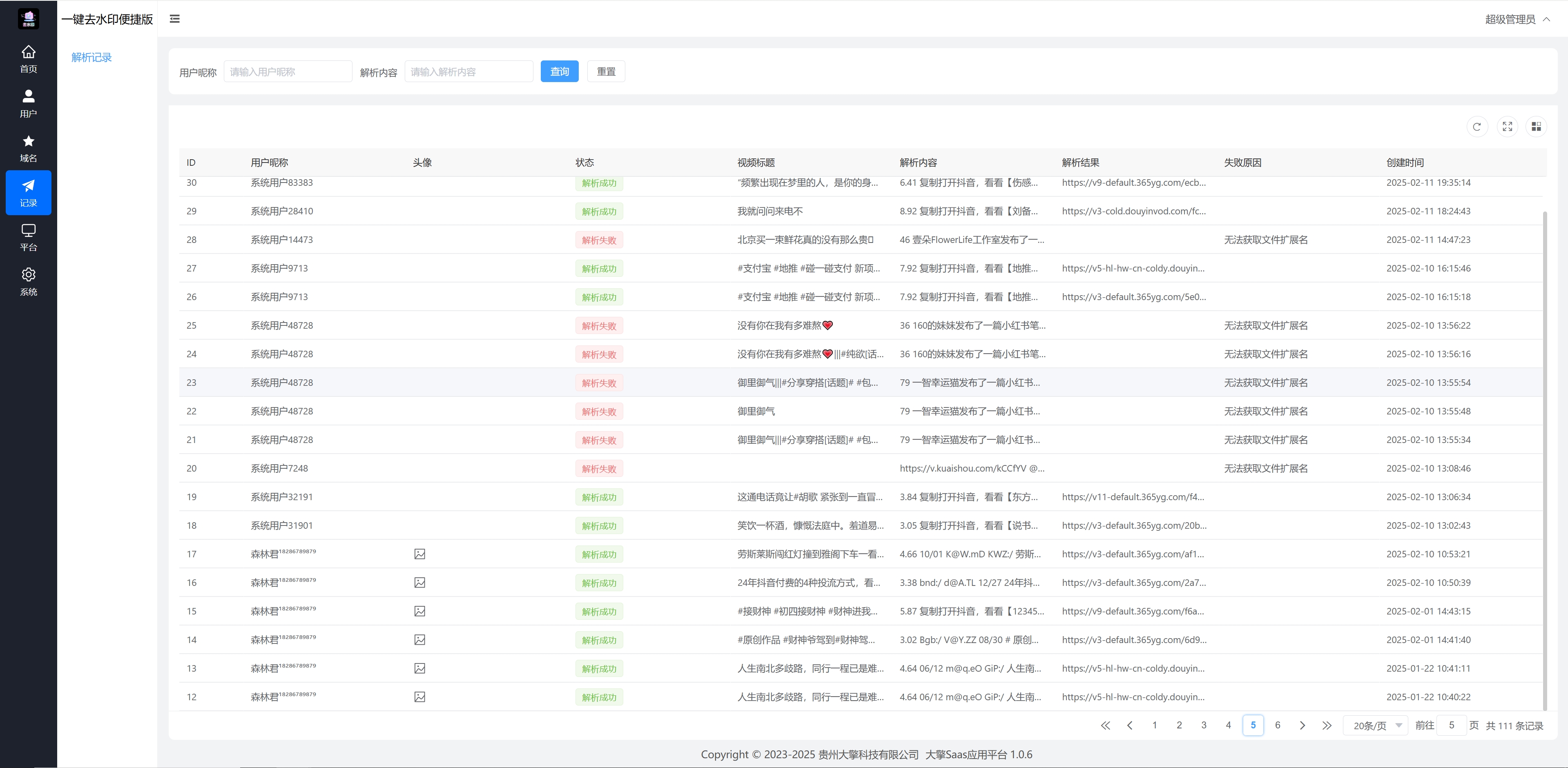Jump to first page with double-left arrow
Image resolution: width=1568 pixels, height=768 pixels.
(1105, 726)
